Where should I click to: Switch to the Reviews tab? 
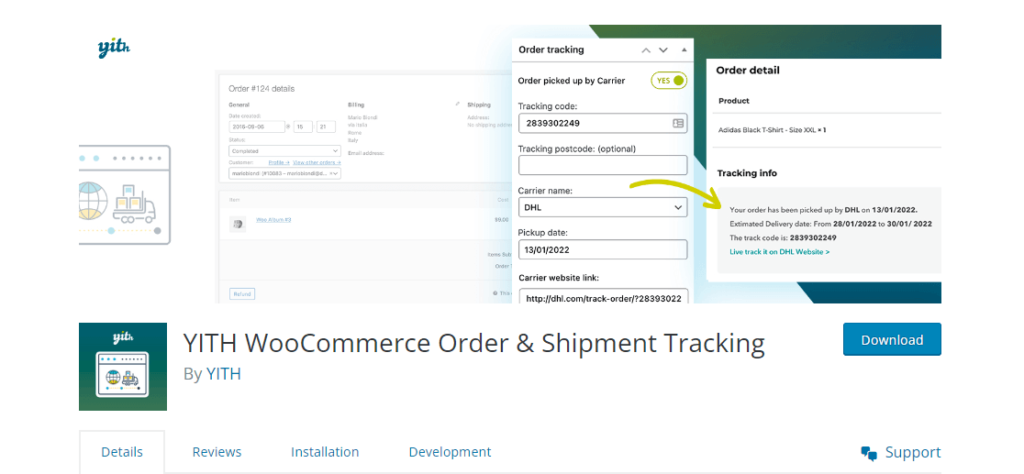coord(217,452)
